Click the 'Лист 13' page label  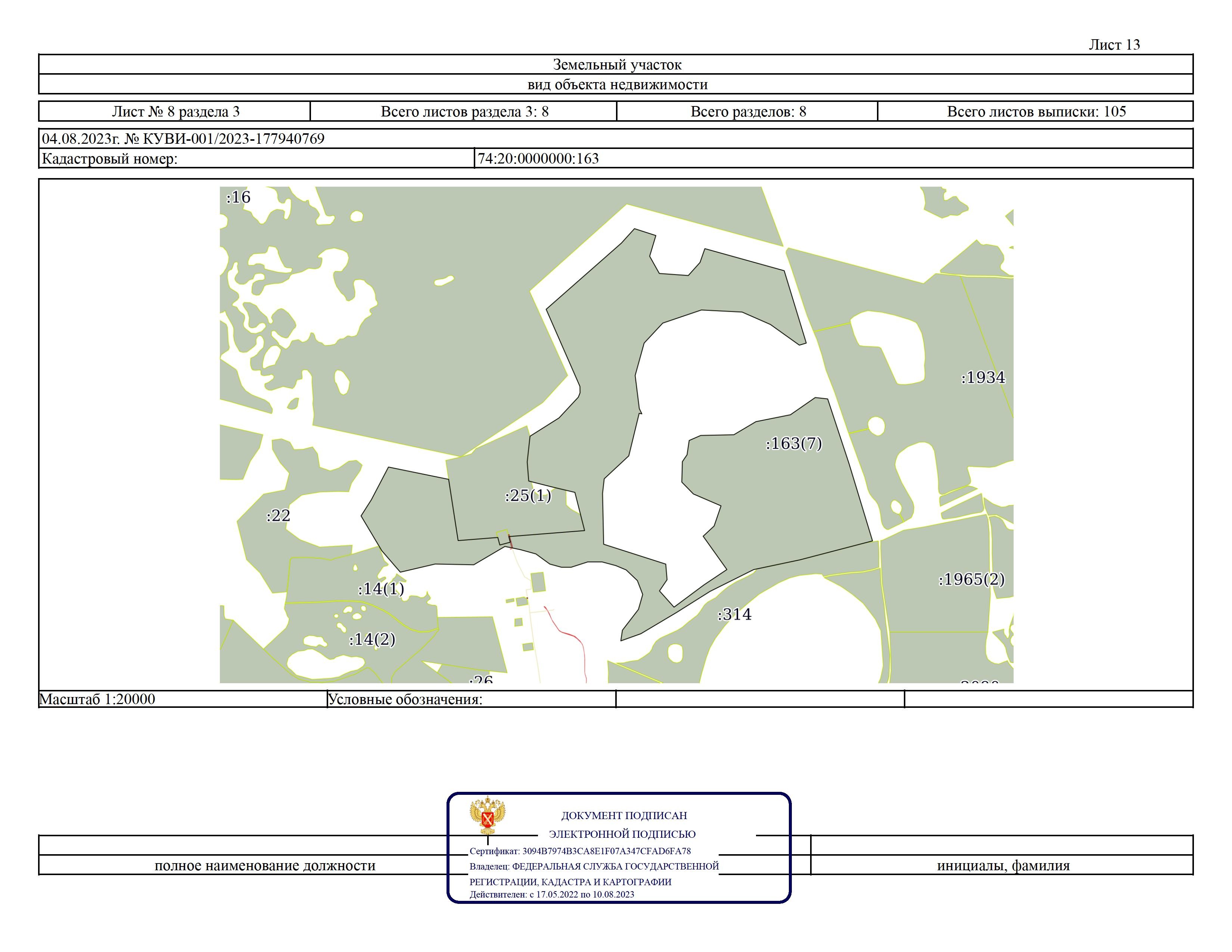pyautogui.click(x=1114, y=44)
